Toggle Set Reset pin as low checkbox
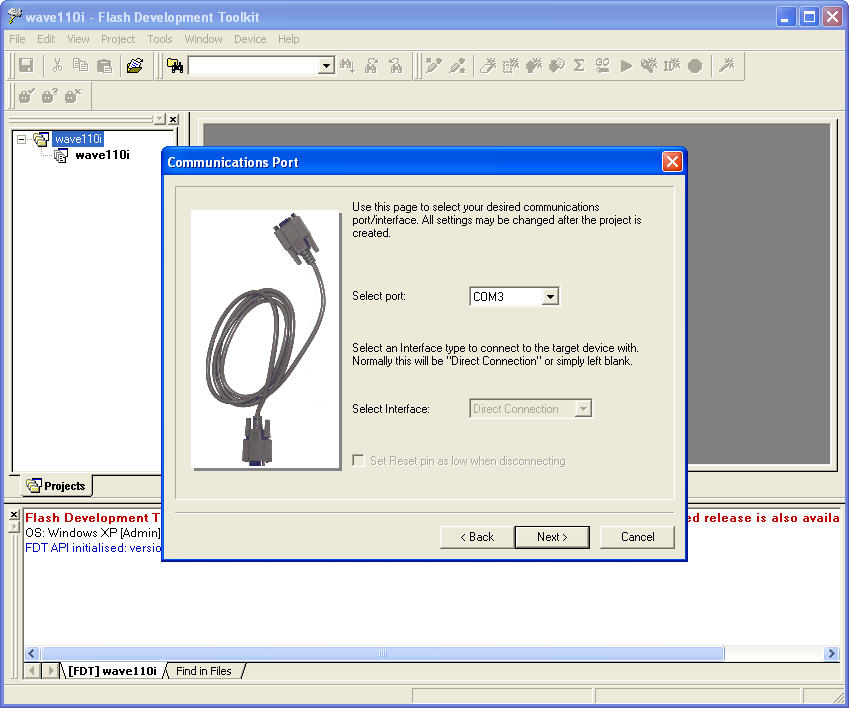The width and height of the screenshot is (849, 708). 358,461
